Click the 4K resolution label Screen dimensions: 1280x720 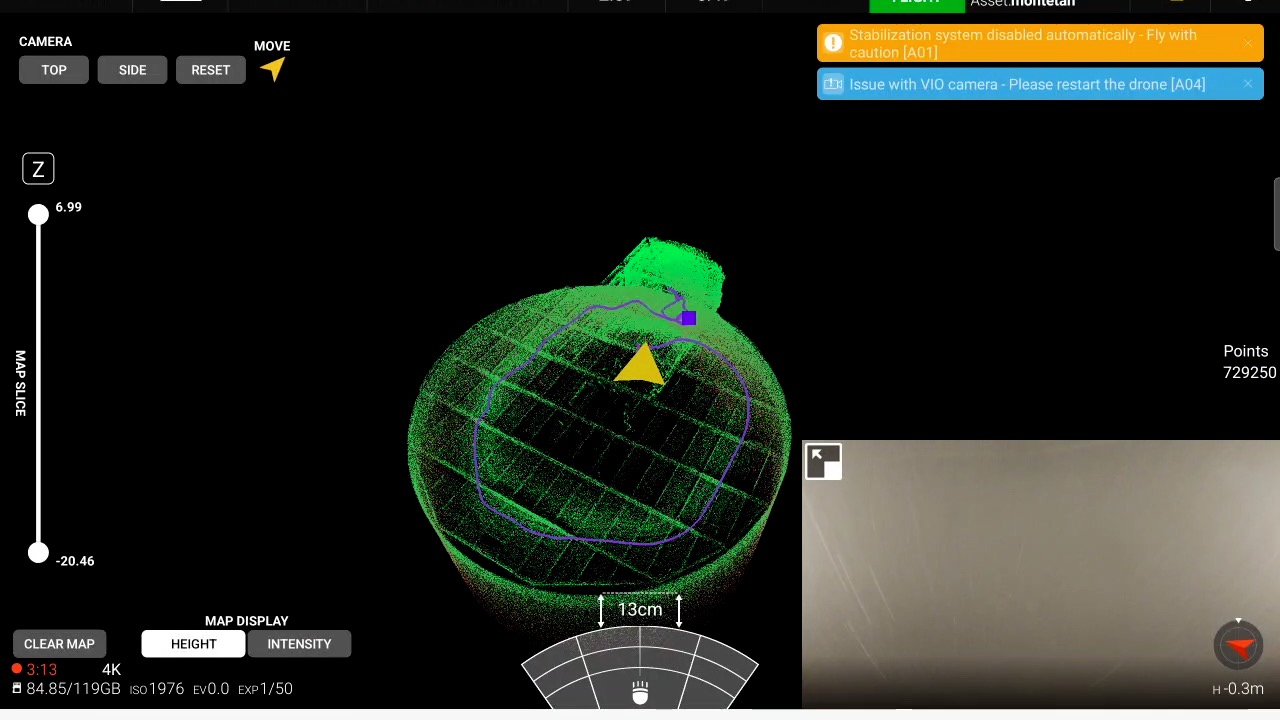111,669
